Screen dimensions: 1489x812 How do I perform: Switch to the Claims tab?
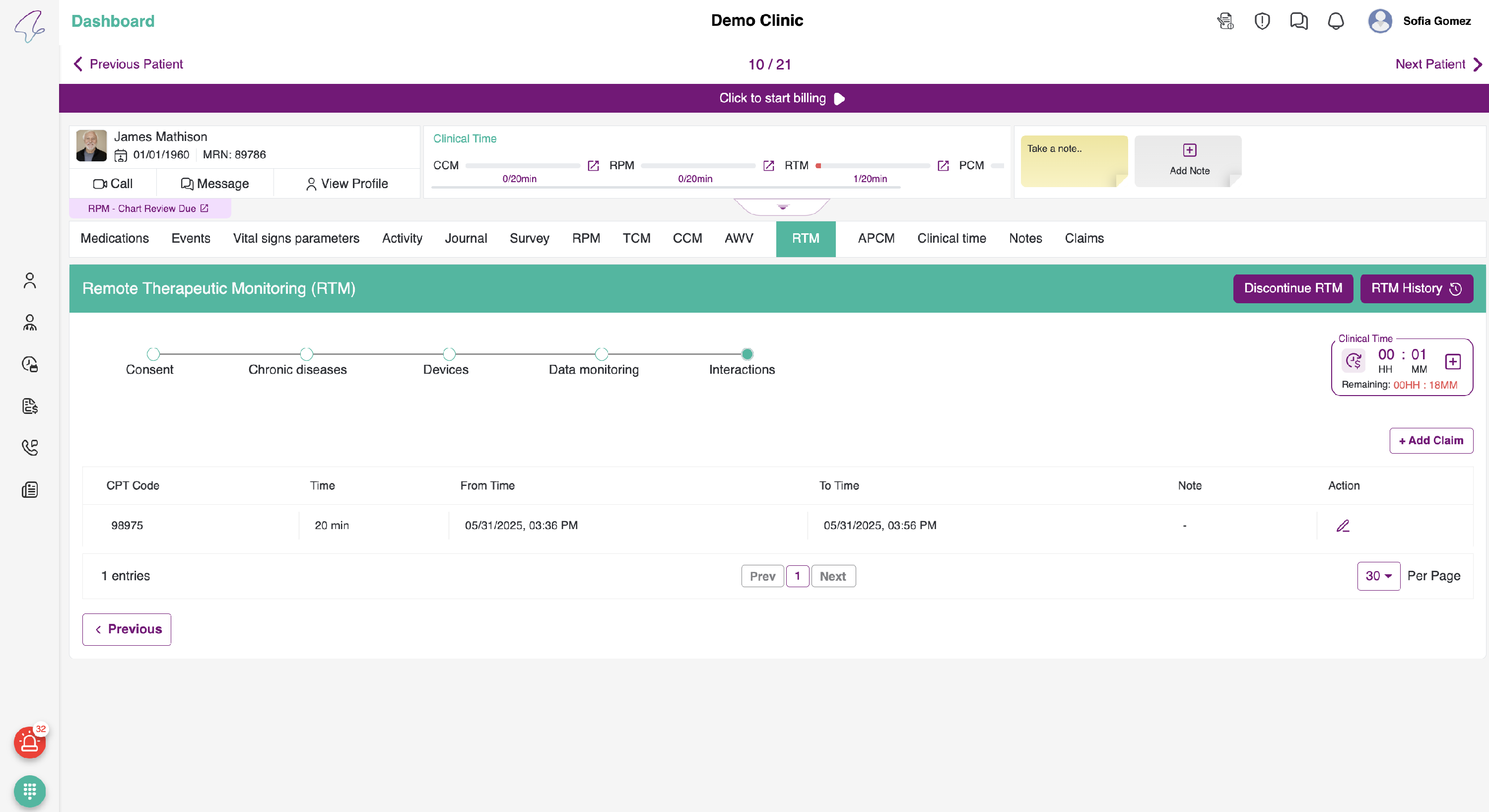[x=1084, y=238]
